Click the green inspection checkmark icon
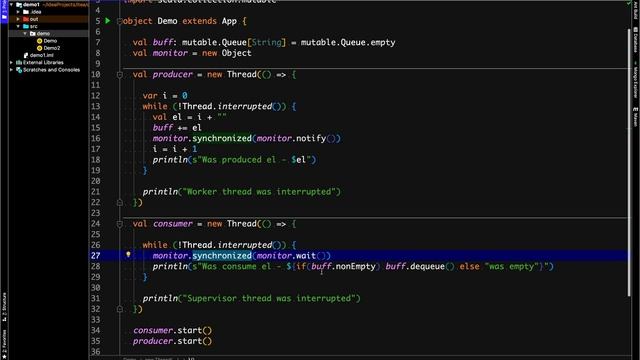The image size is (640, 360). click(x=629, y=2)
